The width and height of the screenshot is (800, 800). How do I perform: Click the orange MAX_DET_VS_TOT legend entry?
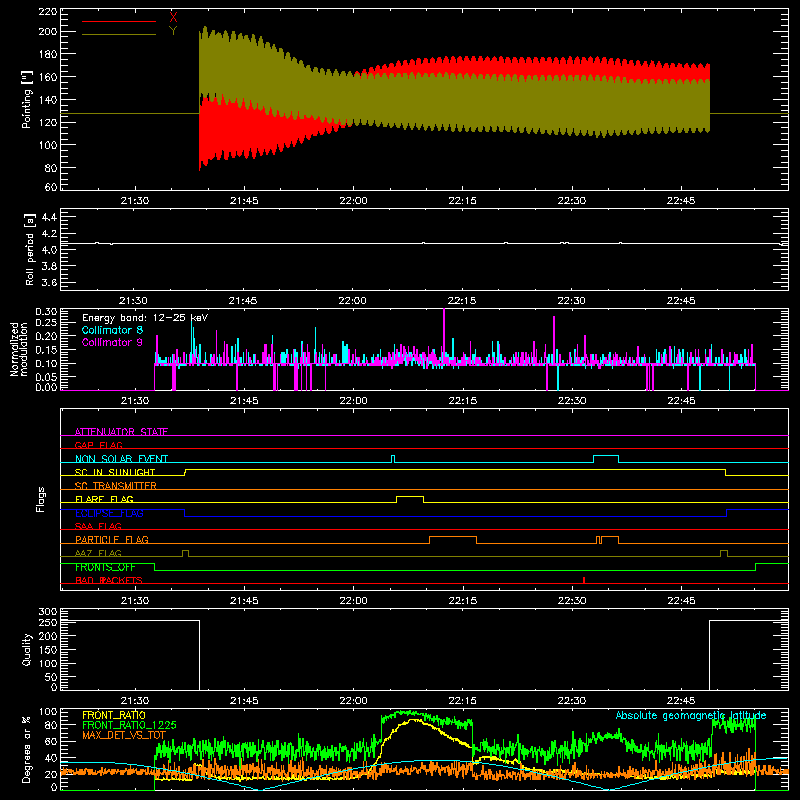point(124,735)
